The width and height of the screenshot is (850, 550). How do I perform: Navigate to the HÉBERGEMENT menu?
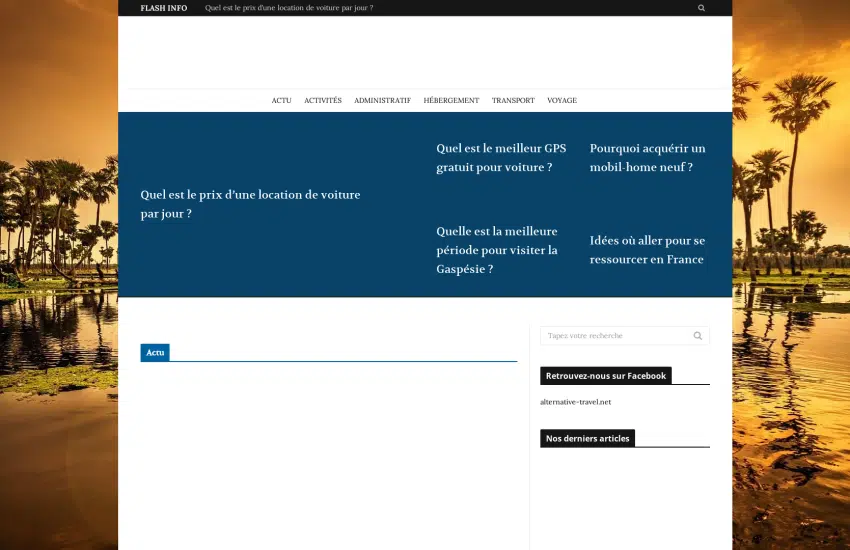(x=451, y=100)
